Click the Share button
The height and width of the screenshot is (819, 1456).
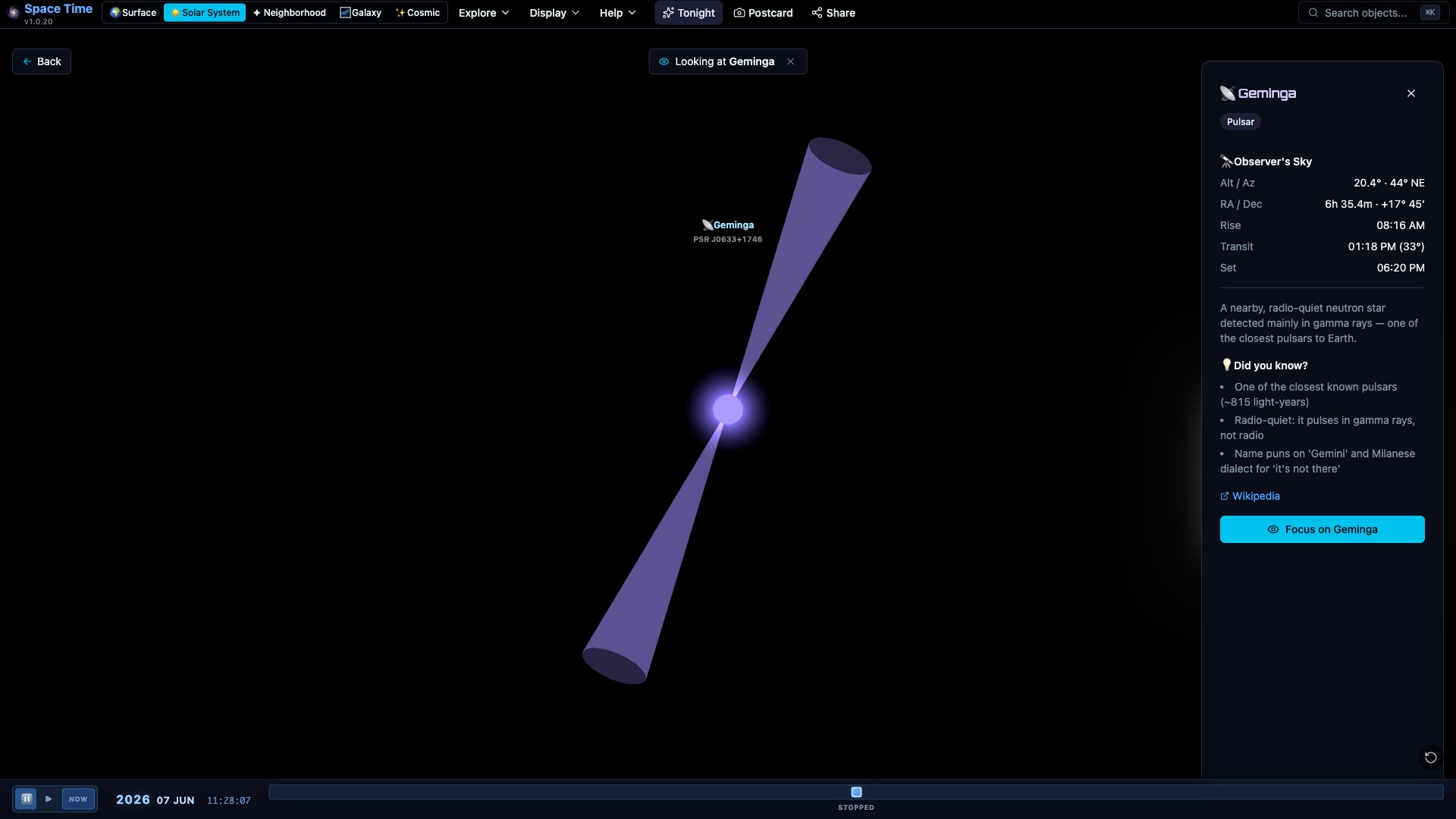tap(833, 13)
